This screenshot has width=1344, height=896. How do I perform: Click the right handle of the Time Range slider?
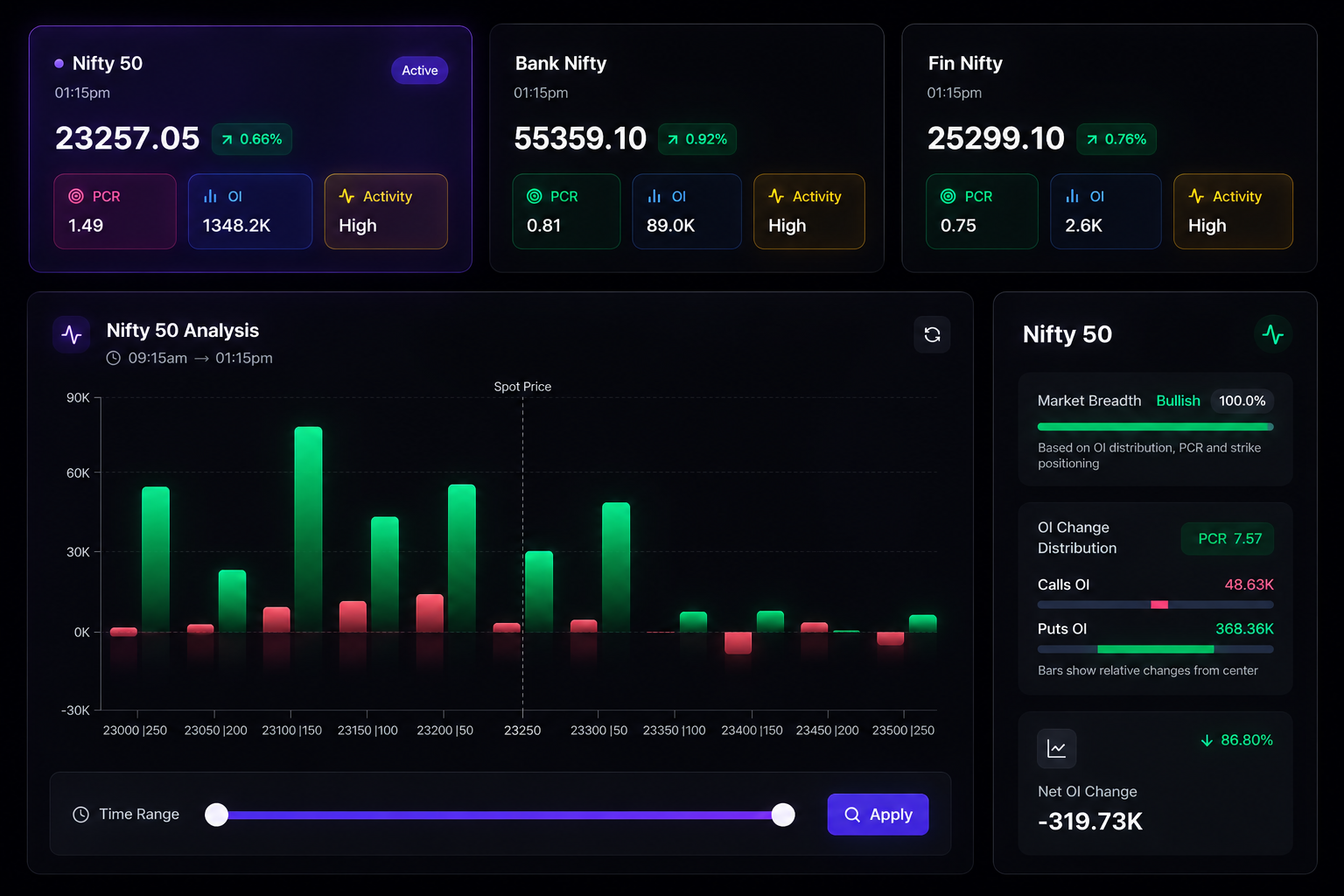point(783,815)
